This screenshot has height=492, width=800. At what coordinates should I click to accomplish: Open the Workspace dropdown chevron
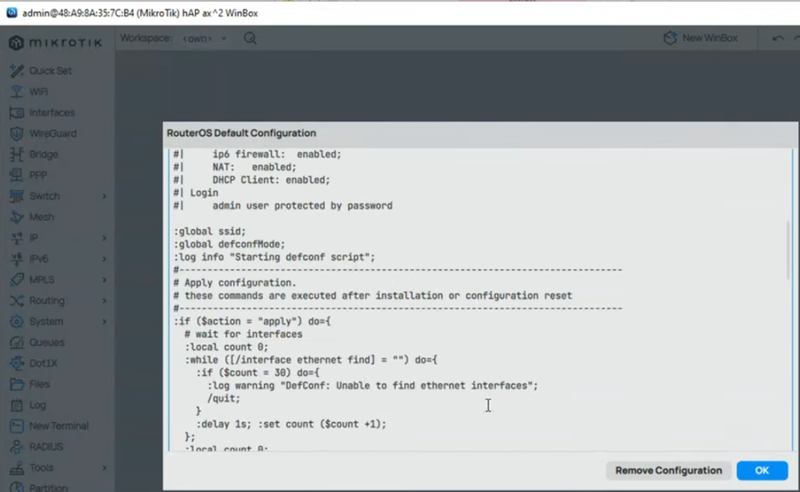pyautogui.click(x=223, y=38)
